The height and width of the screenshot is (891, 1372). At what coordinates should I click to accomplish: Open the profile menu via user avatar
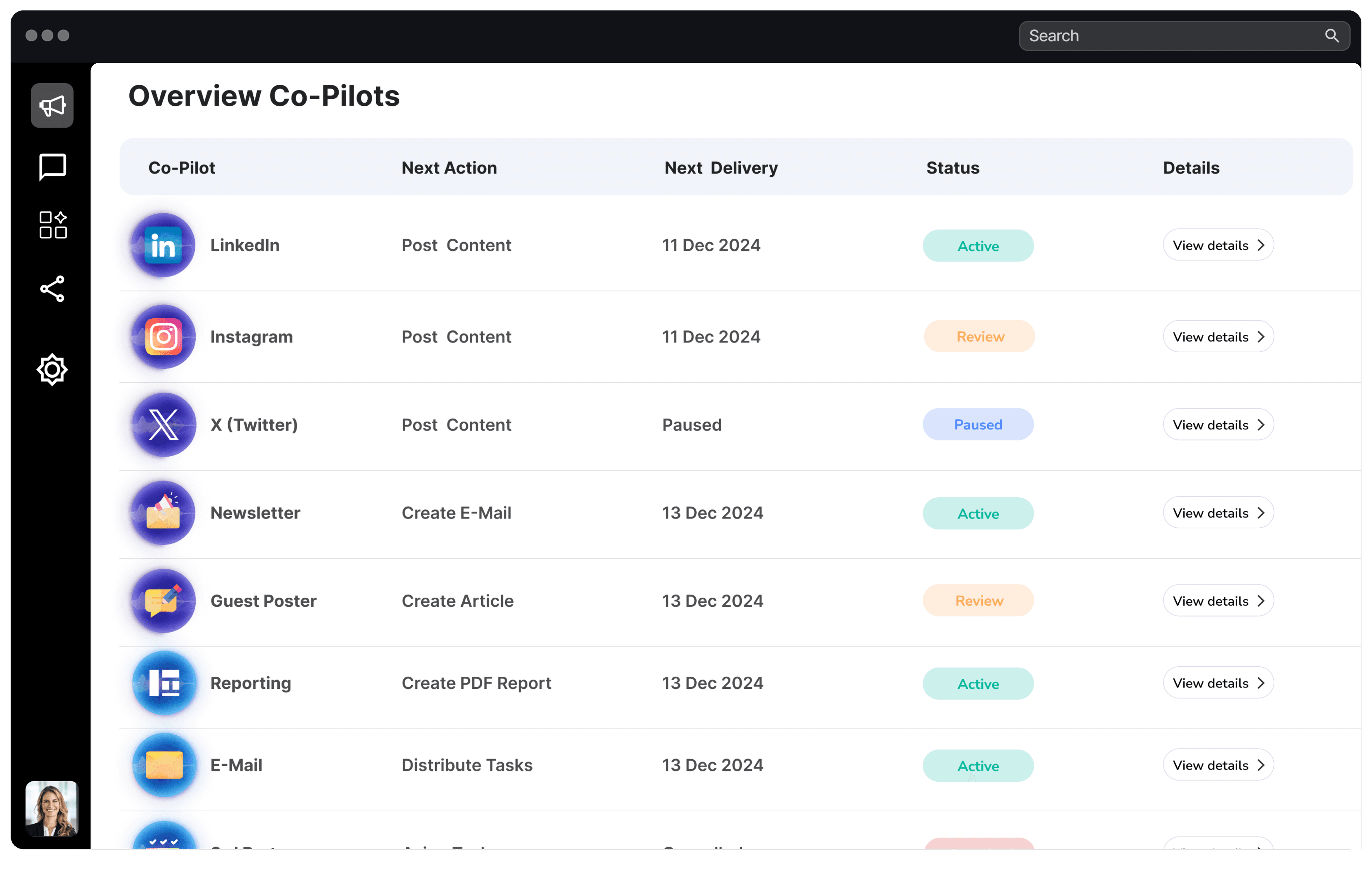click(x=51, y=808)
